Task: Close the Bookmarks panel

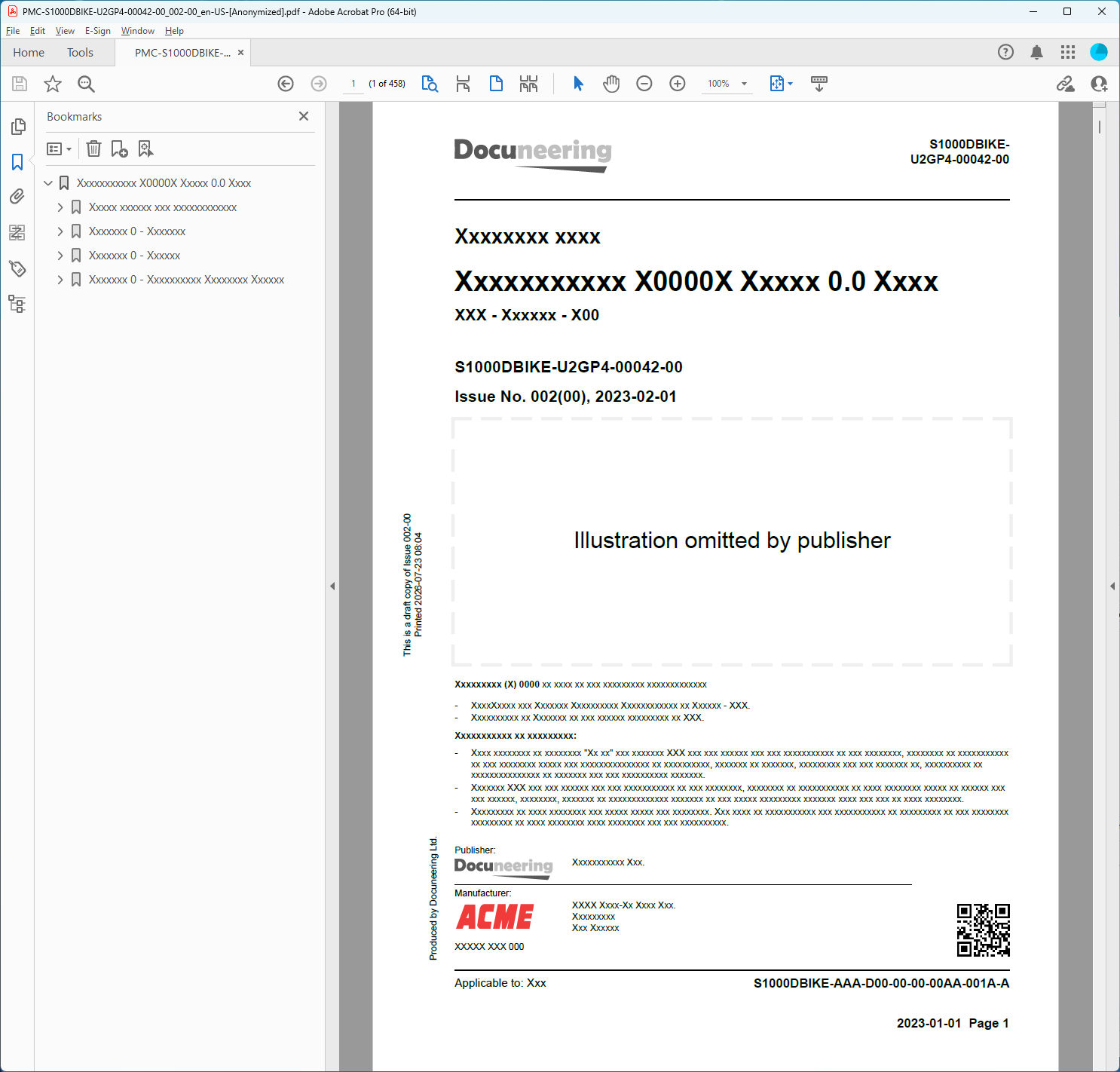Action: click(304, 116)
